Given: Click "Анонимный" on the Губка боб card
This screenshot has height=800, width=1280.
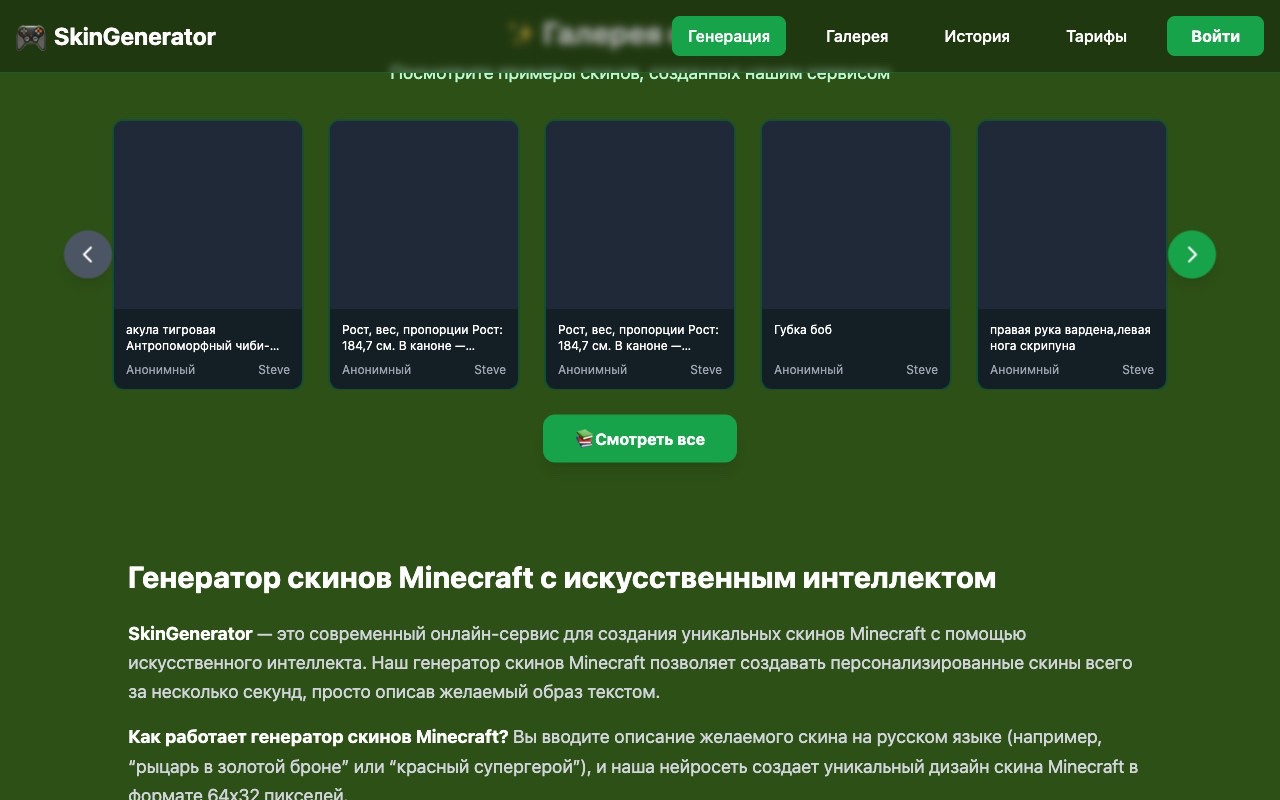Looking at the screenshot, I should (808, 370).
